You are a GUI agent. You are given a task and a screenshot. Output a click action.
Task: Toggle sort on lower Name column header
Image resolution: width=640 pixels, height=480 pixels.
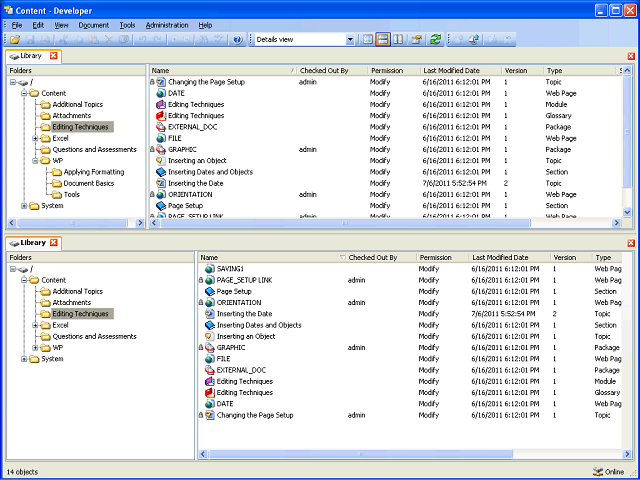coord(272,258)
